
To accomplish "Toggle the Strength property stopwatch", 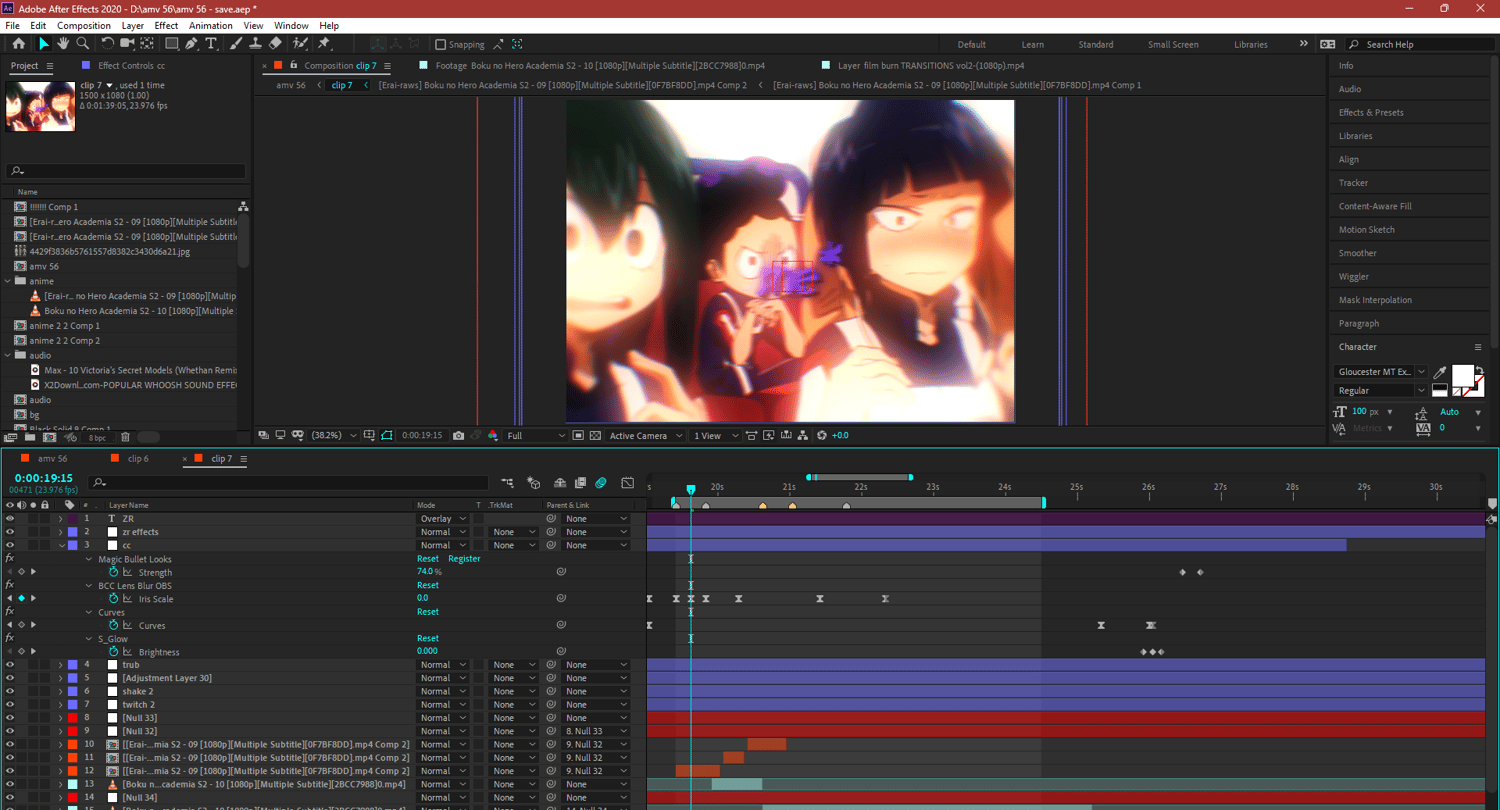I will pyautogui.click(x=113, y=572).
